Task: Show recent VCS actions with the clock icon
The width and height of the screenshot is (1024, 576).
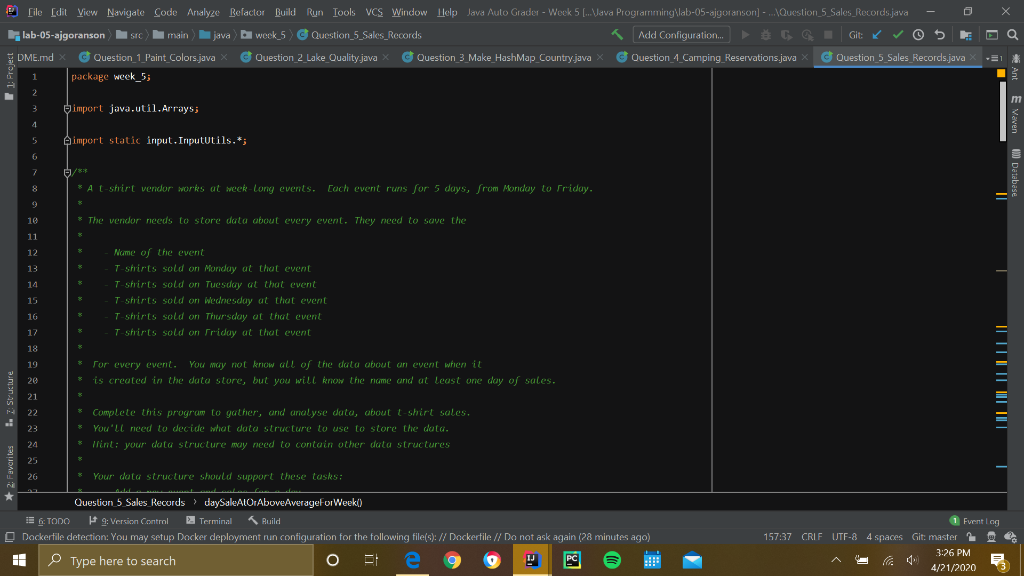Action: 918,33
